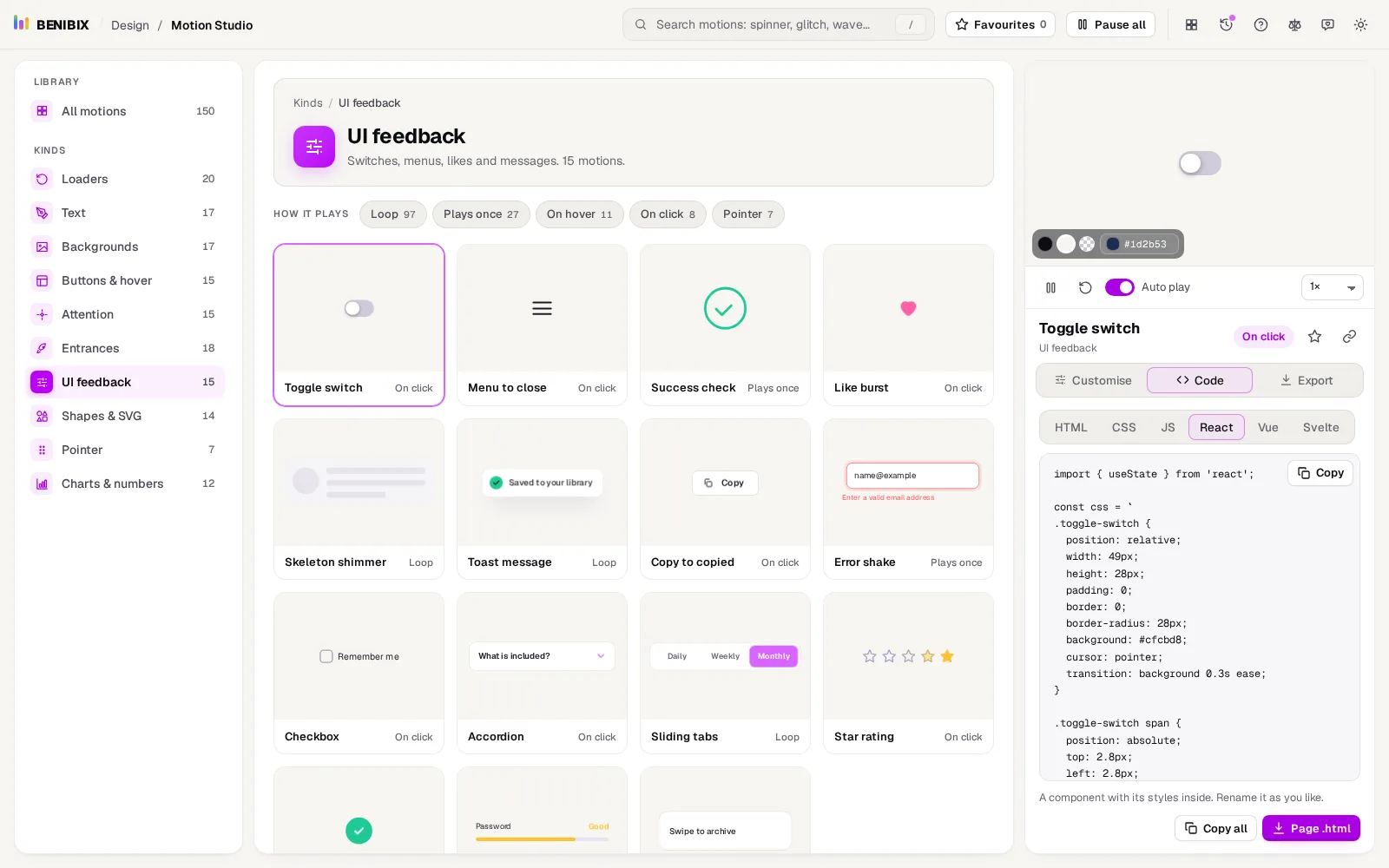Click the Entrances rocket icon
Screen dimensions: 1389x868
pos(42,348)
